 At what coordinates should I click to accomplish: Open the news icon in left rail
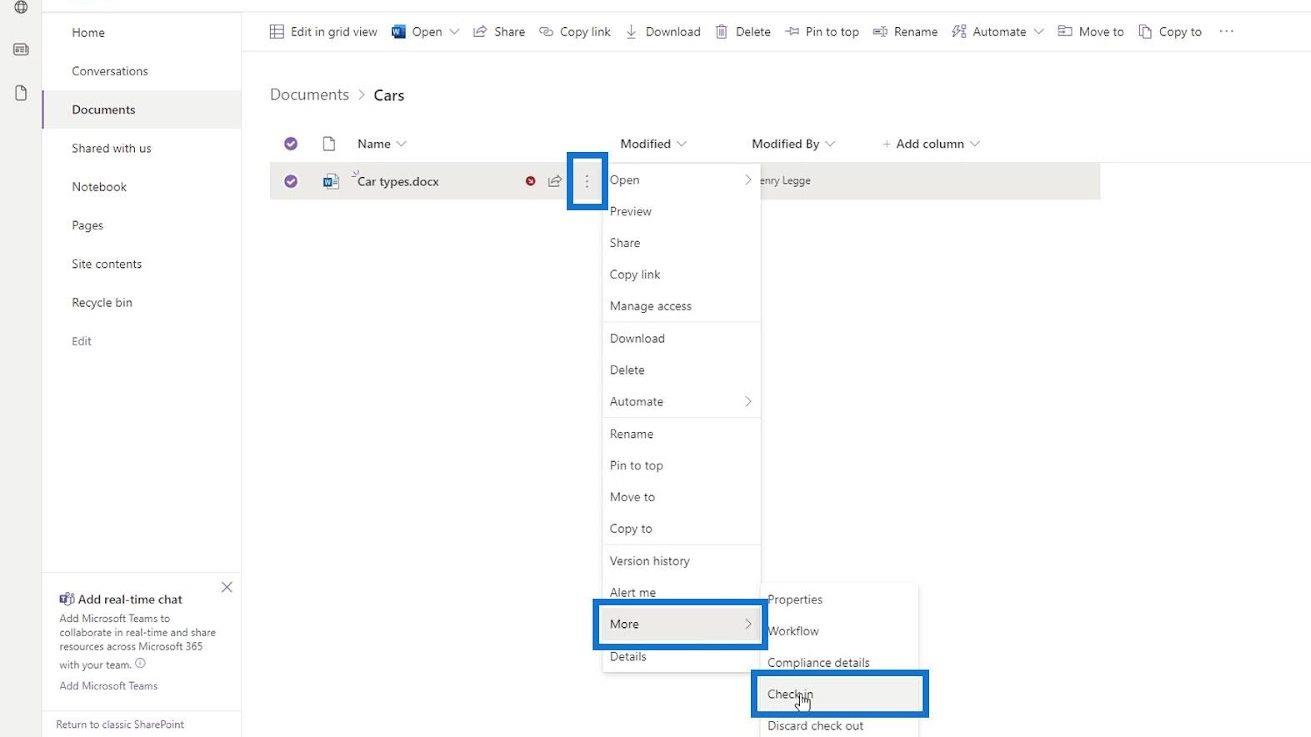(21, 49)
